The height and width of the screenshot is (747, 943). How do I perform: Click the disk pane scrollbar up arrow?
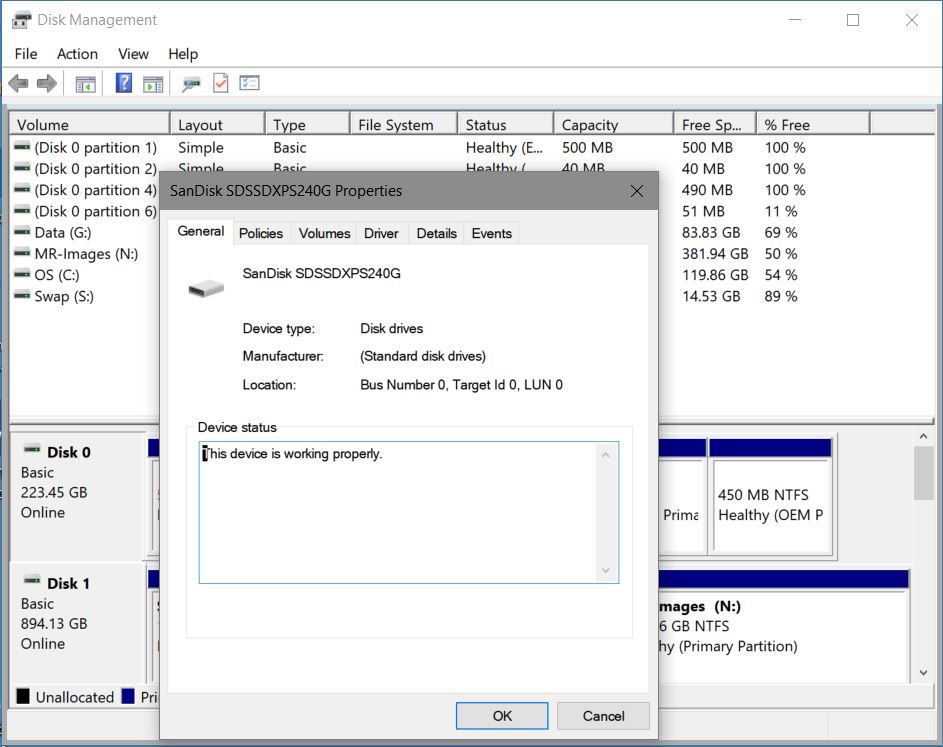923,436
